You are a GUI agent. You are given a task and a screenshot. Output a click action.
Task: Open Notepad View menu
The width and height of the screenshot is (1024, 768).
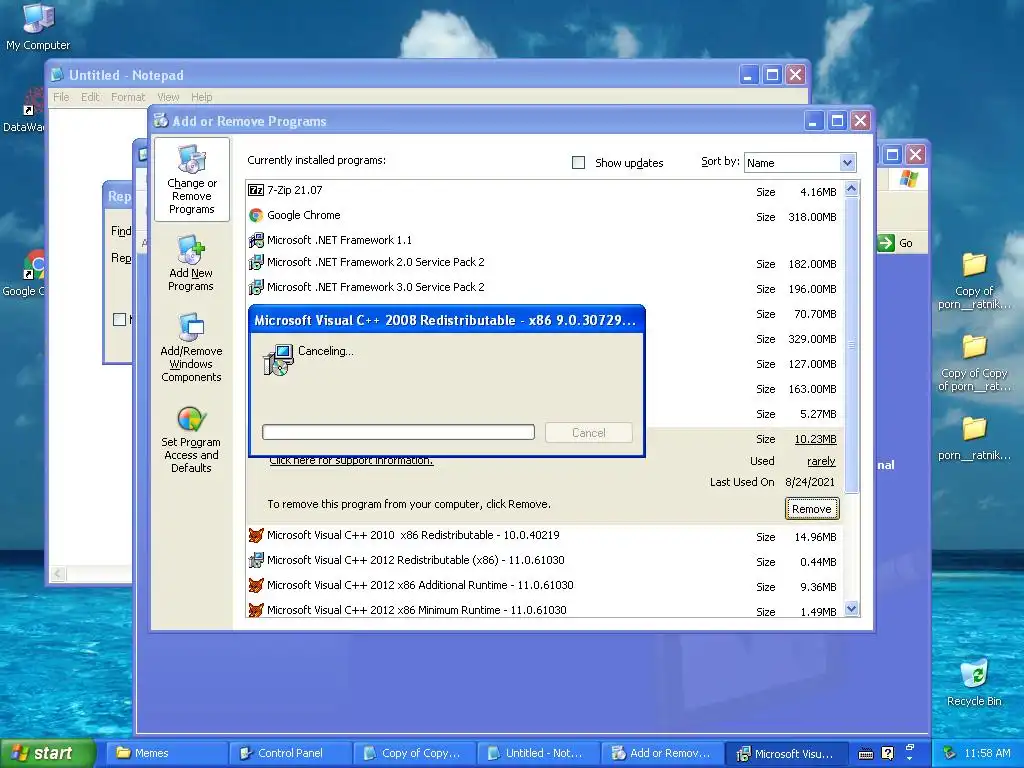click(168, 97)
